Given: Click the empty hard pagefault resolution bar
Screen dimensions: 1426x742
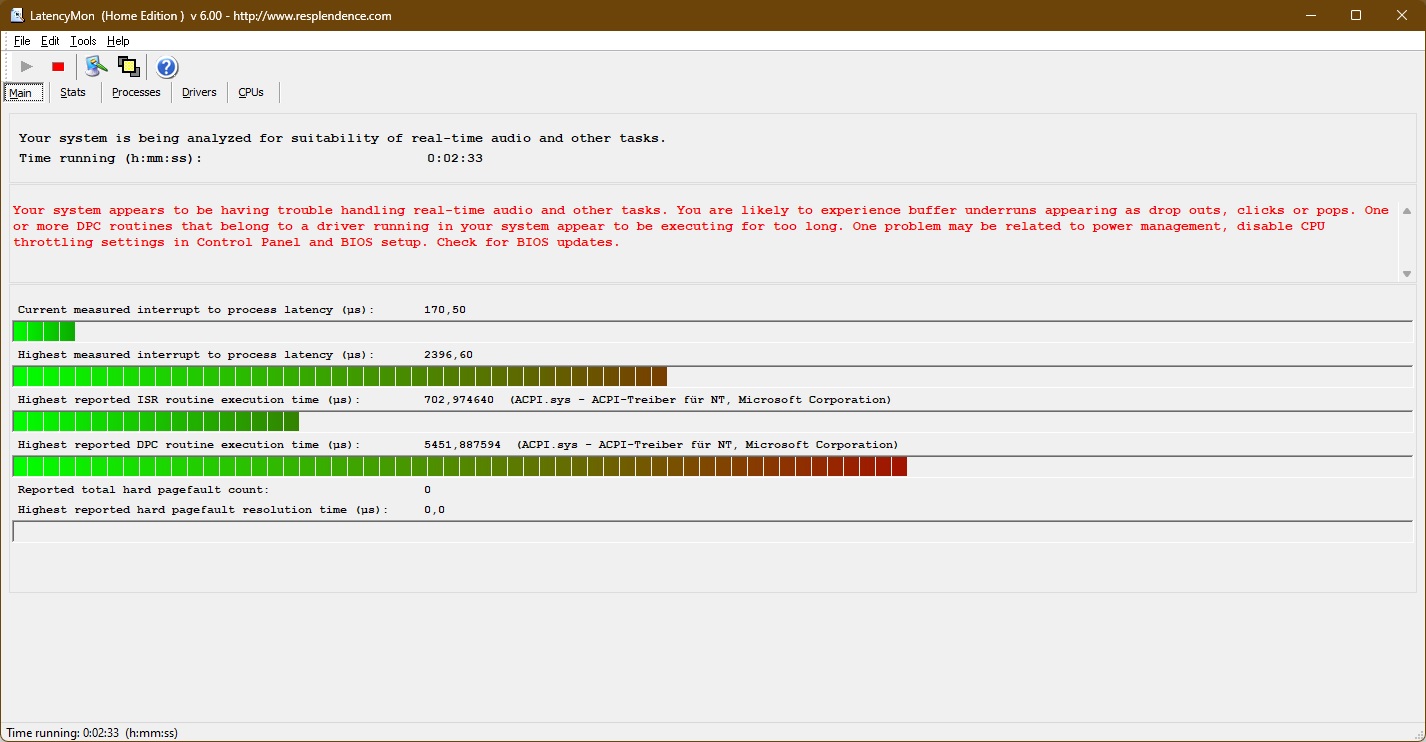Looking at the screenshot, I should coord(713,531).
